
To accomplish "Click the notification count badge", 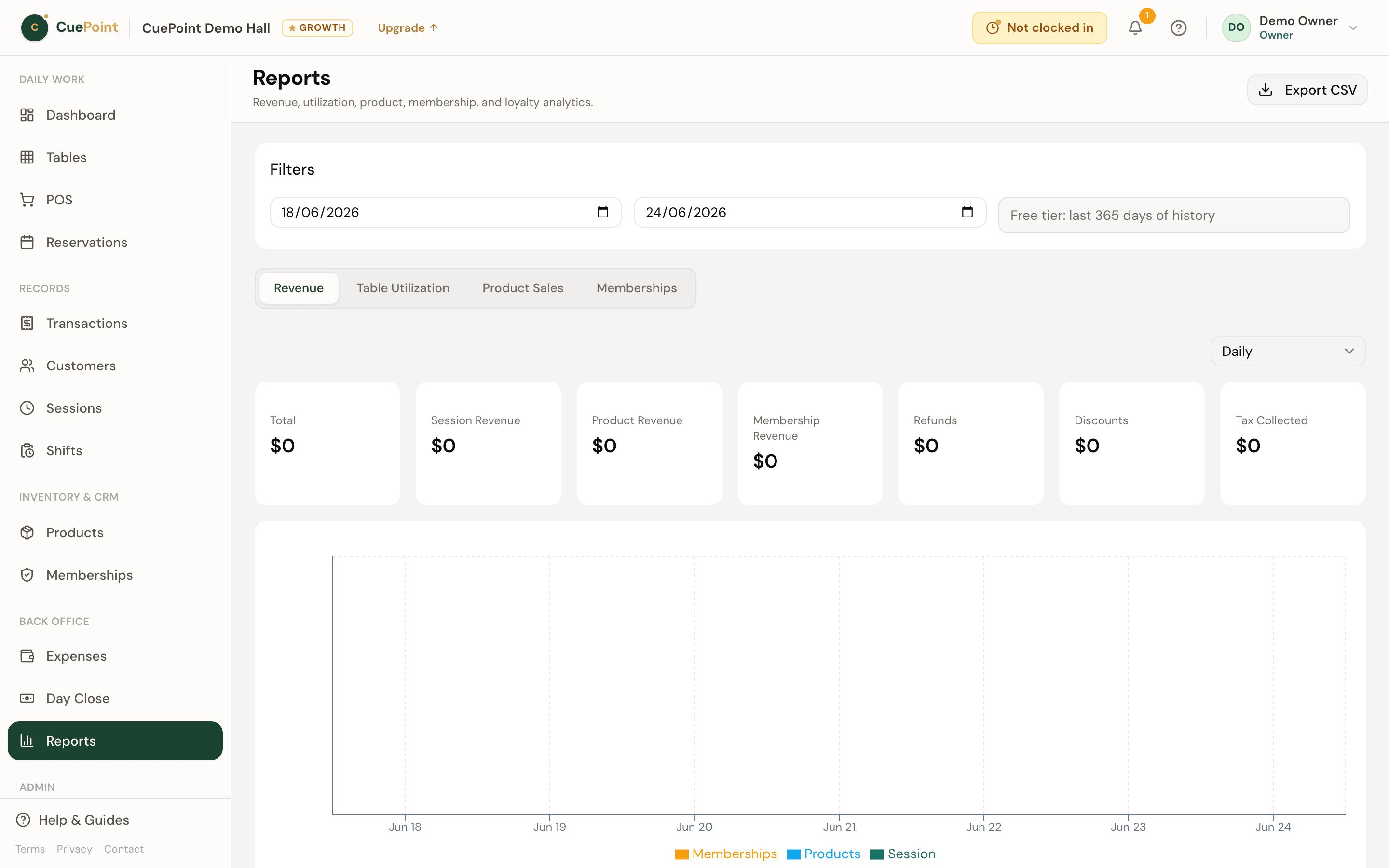I will 1147,15.
